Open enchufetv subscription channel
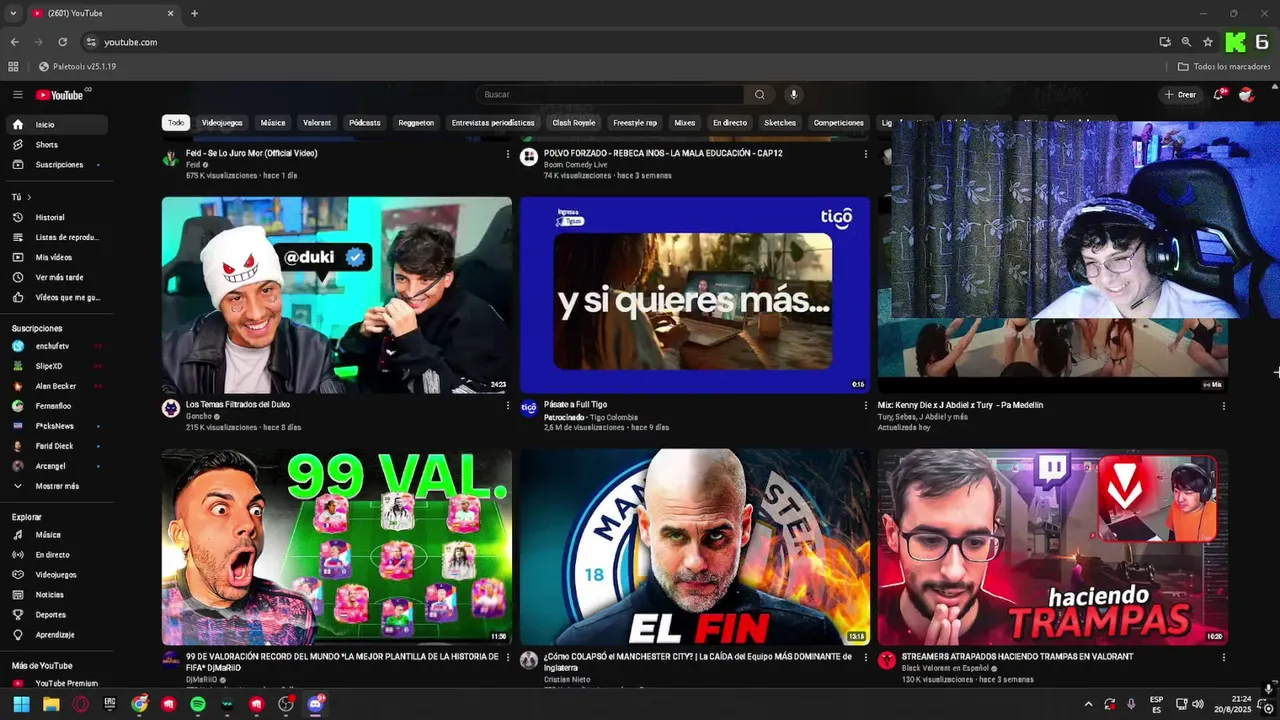This screenshot has width=1280, height=720. pyautogui.click(x=57, y=346)
